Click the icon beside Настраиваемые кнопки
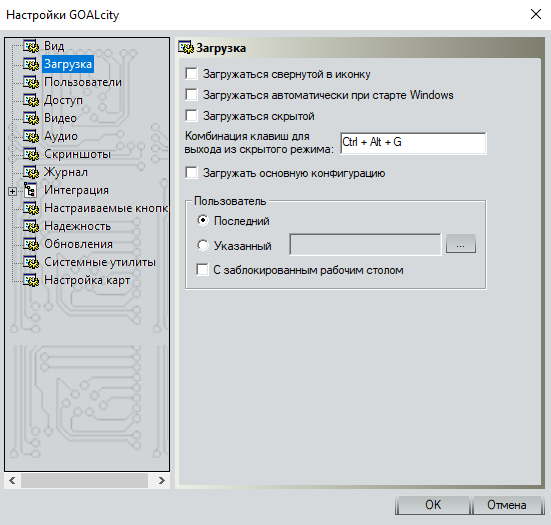This screenshot has height=525, width=551. 31,208
